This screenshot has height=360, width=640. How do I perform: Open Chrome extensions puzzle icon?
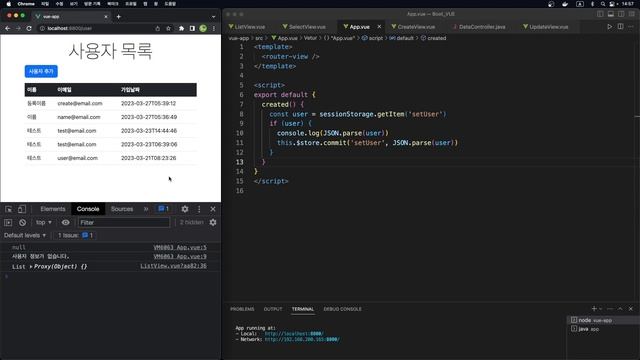pos(181,28)
